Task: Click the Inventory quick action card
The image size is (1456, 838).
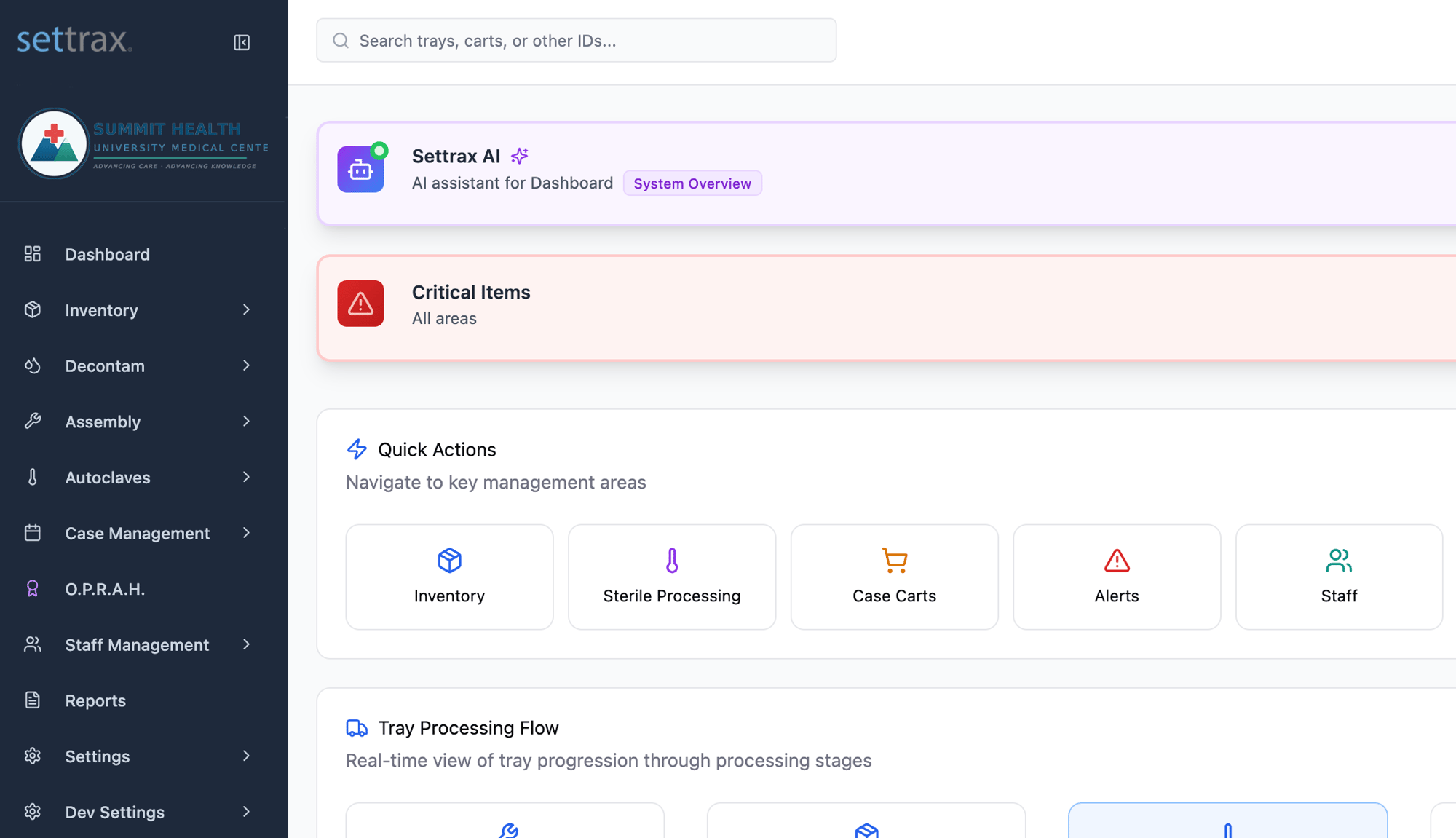Action: pos(449,577)
